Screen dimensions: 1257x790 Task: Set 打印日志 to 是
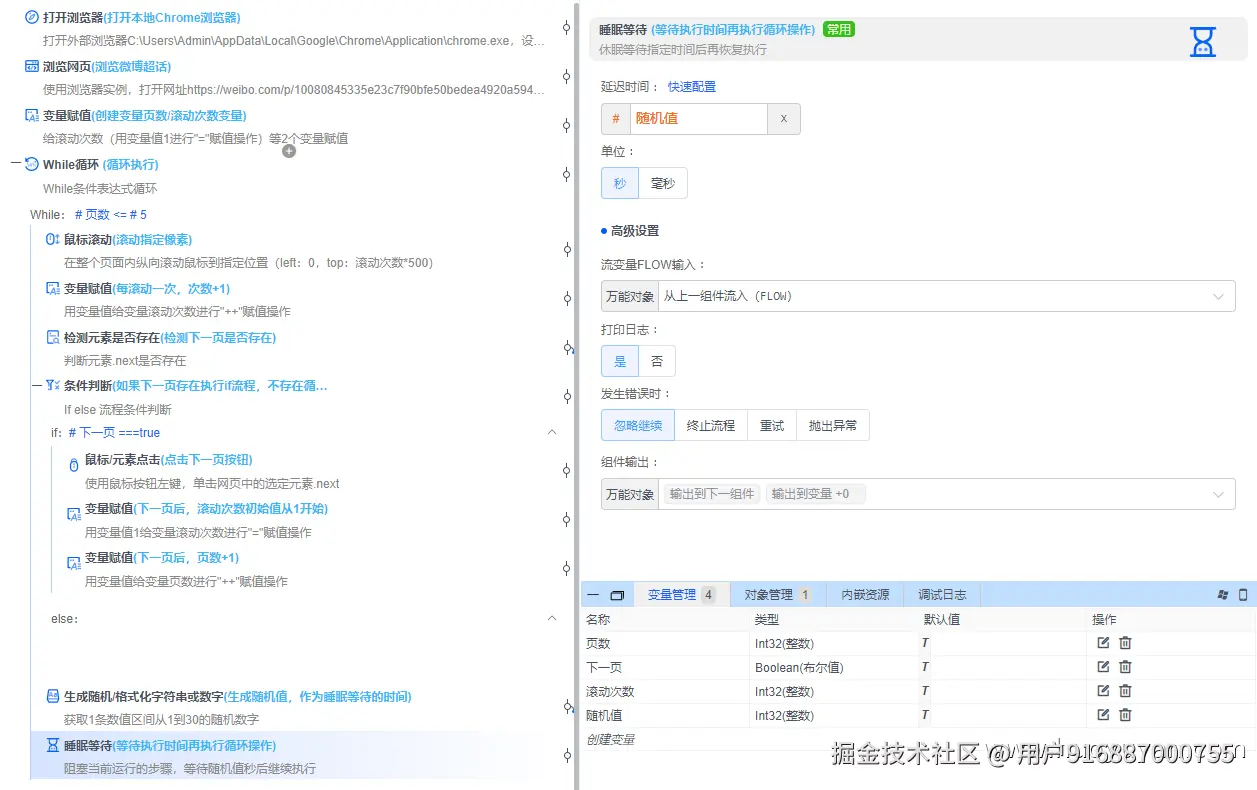click(x=620, y=361)
